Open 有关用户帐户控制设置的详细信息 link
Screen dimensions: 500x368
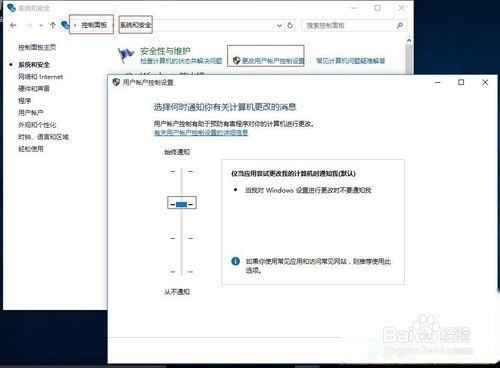(201, 133)
